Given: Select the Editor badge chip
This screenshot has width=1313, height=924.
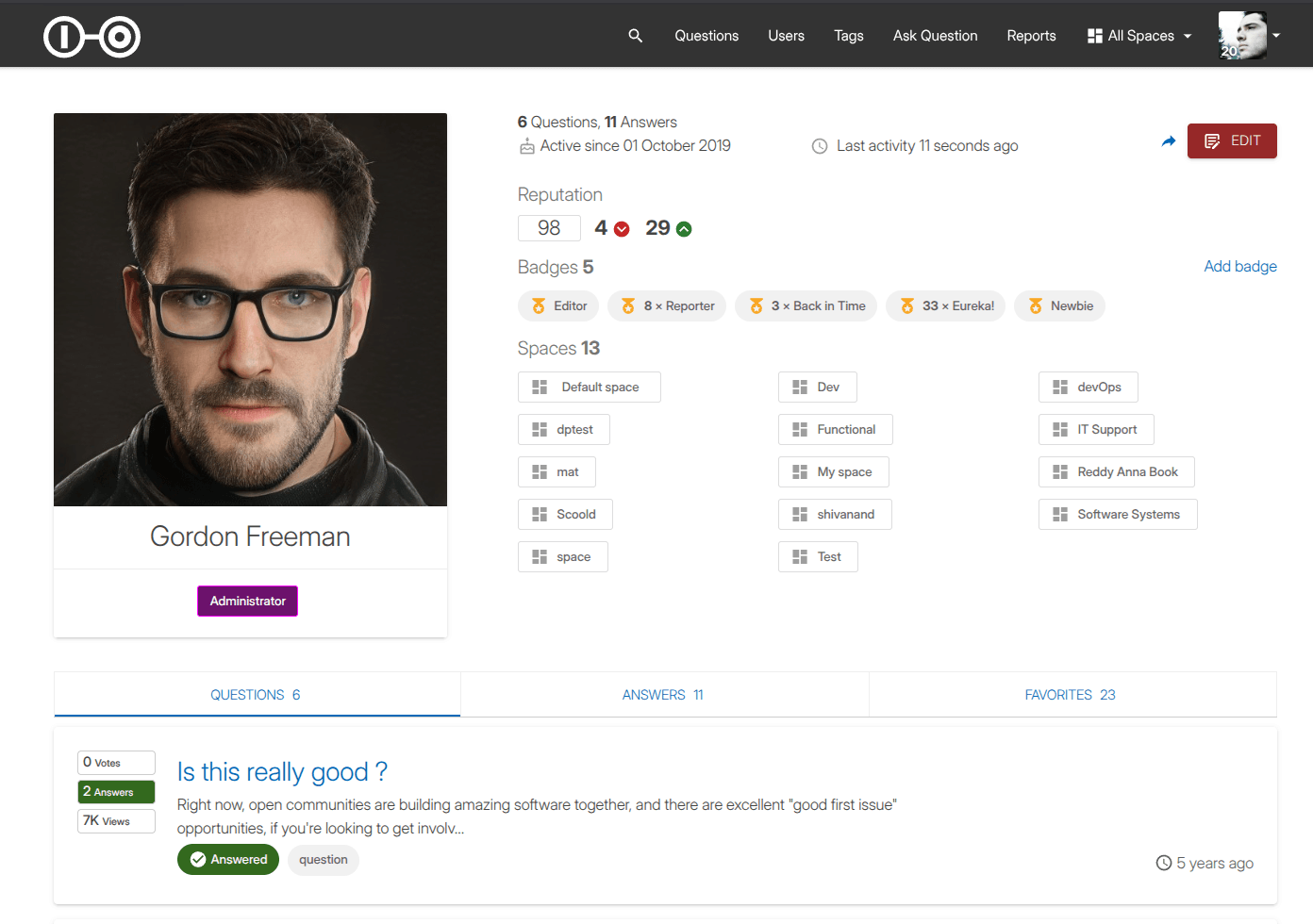Looking at the screenshot, I should click(558, 305).
